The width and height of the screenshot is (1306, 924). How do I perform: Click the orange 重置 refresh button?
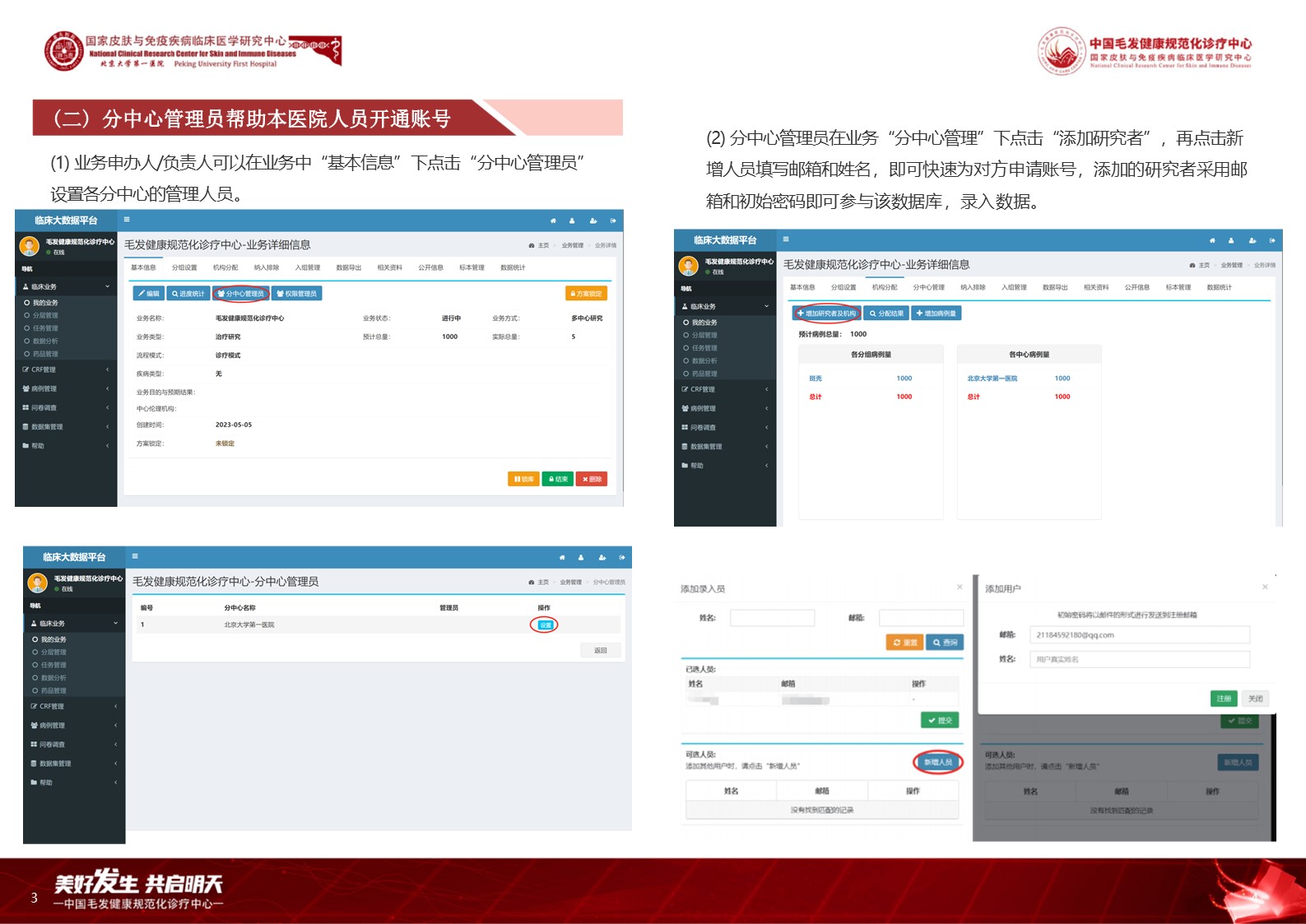[904, 643]
